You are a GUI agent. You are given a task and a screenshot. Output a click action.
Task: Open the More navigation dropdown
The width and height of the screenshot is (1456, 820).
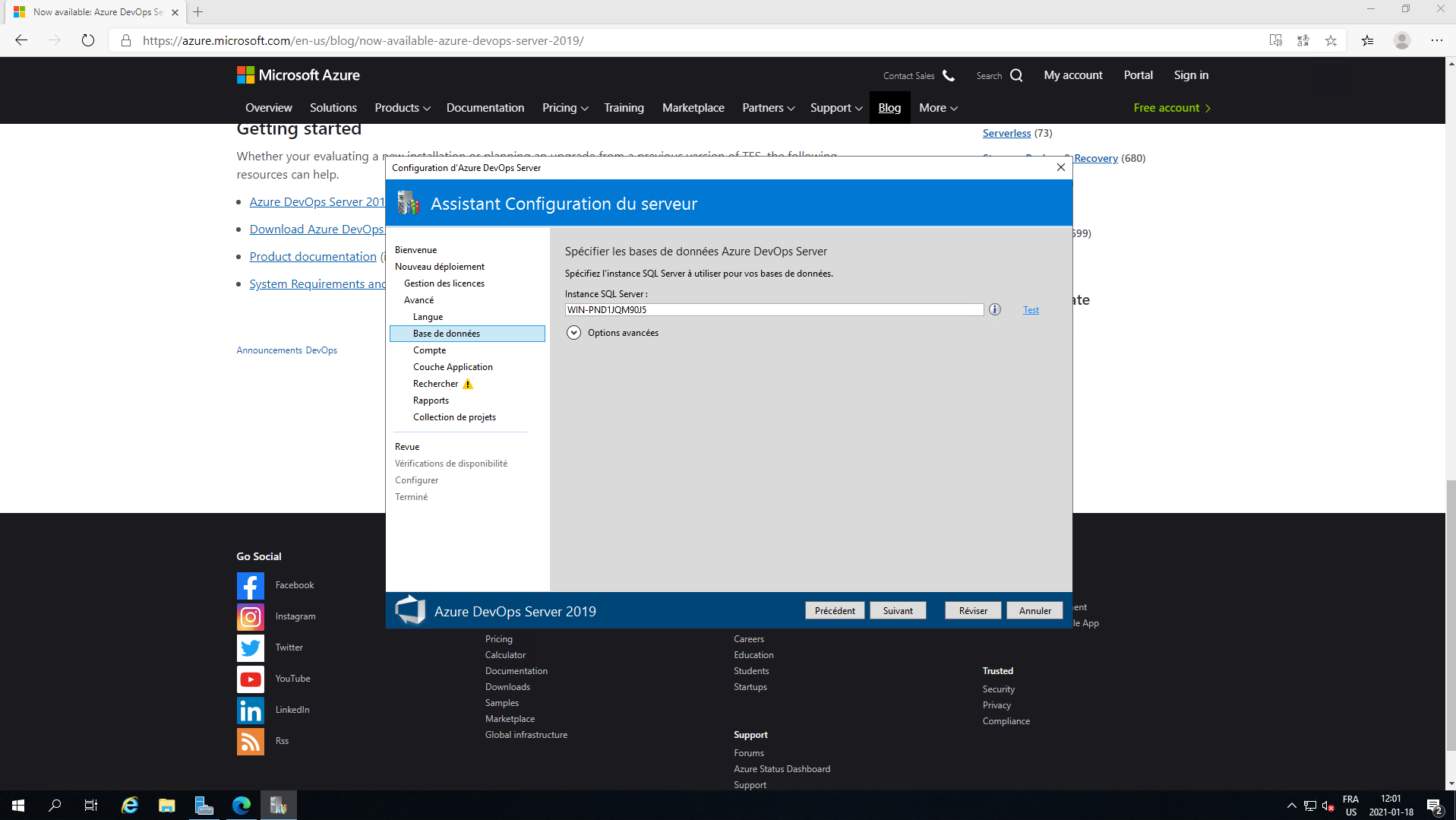937,108
